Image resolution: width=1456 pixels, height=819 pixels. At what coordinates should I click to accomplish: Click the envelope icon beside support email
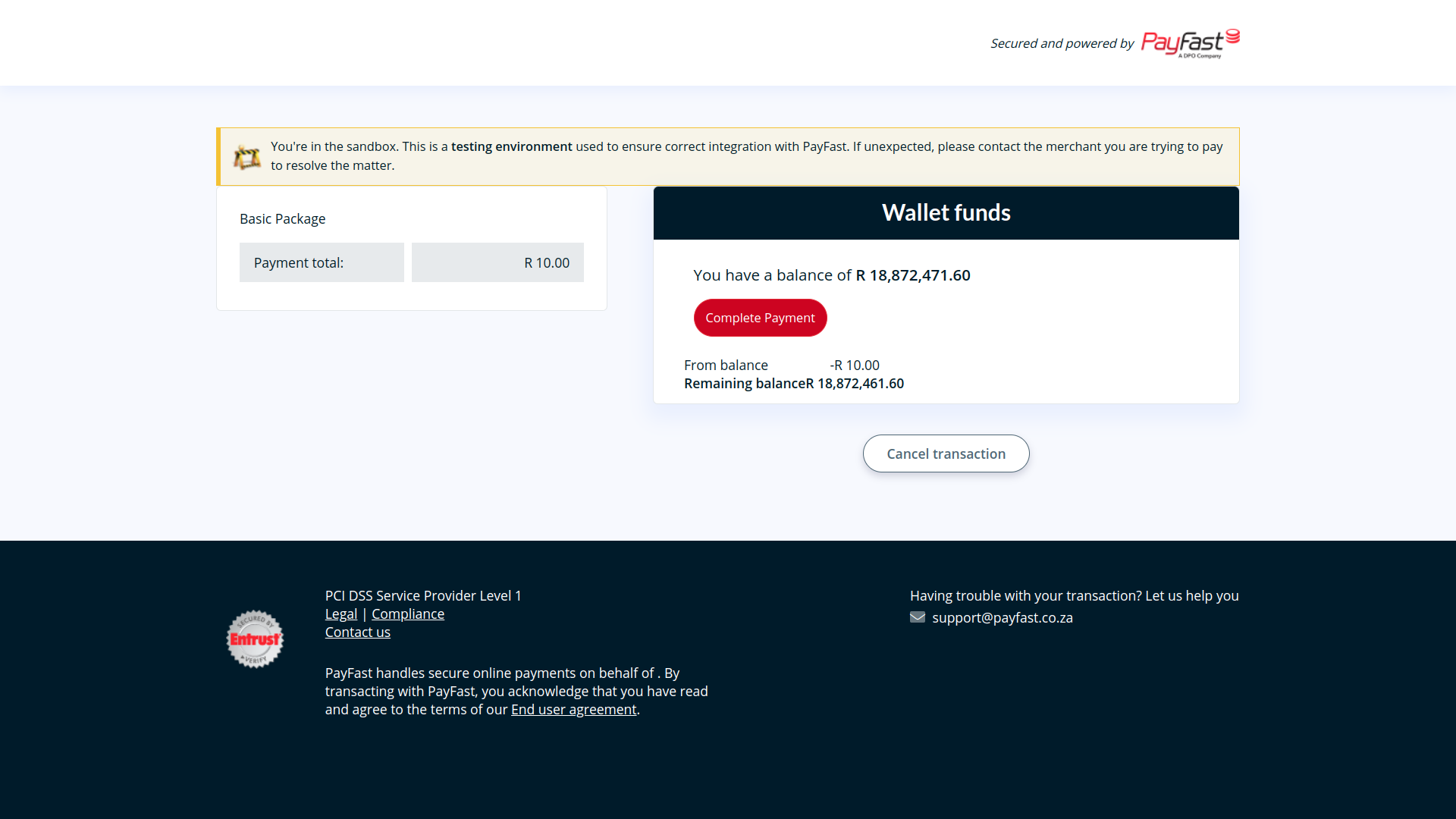tap(917, 617)
